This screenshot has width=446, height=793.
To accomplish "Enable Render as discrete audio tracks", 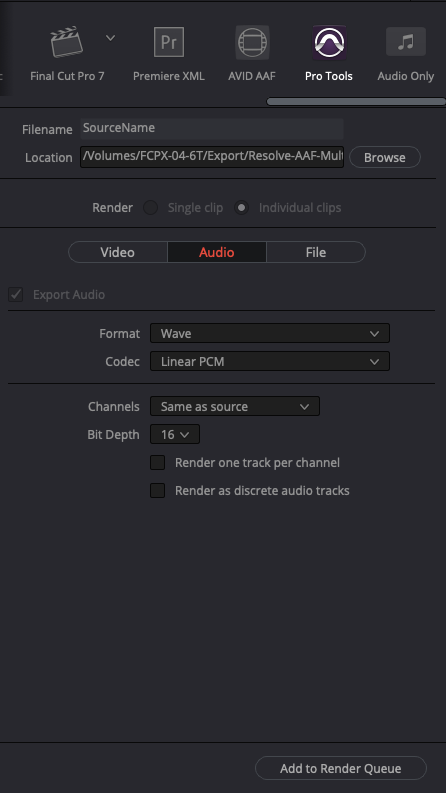I will click(x=158, y=491).
